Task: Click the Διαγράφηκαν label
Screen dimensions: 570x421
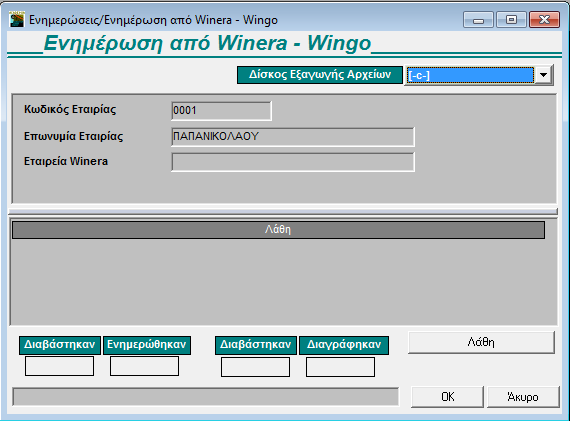Action: [x=344, y=345]
